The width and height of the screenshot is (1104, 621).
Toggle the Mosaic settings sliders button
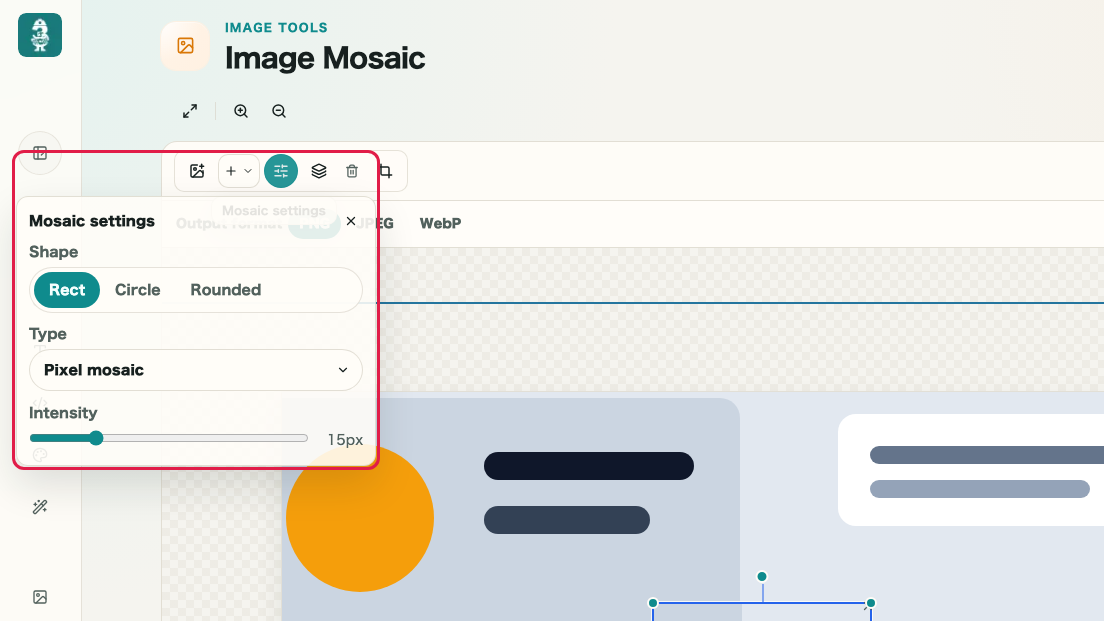(x=281, y=171)
